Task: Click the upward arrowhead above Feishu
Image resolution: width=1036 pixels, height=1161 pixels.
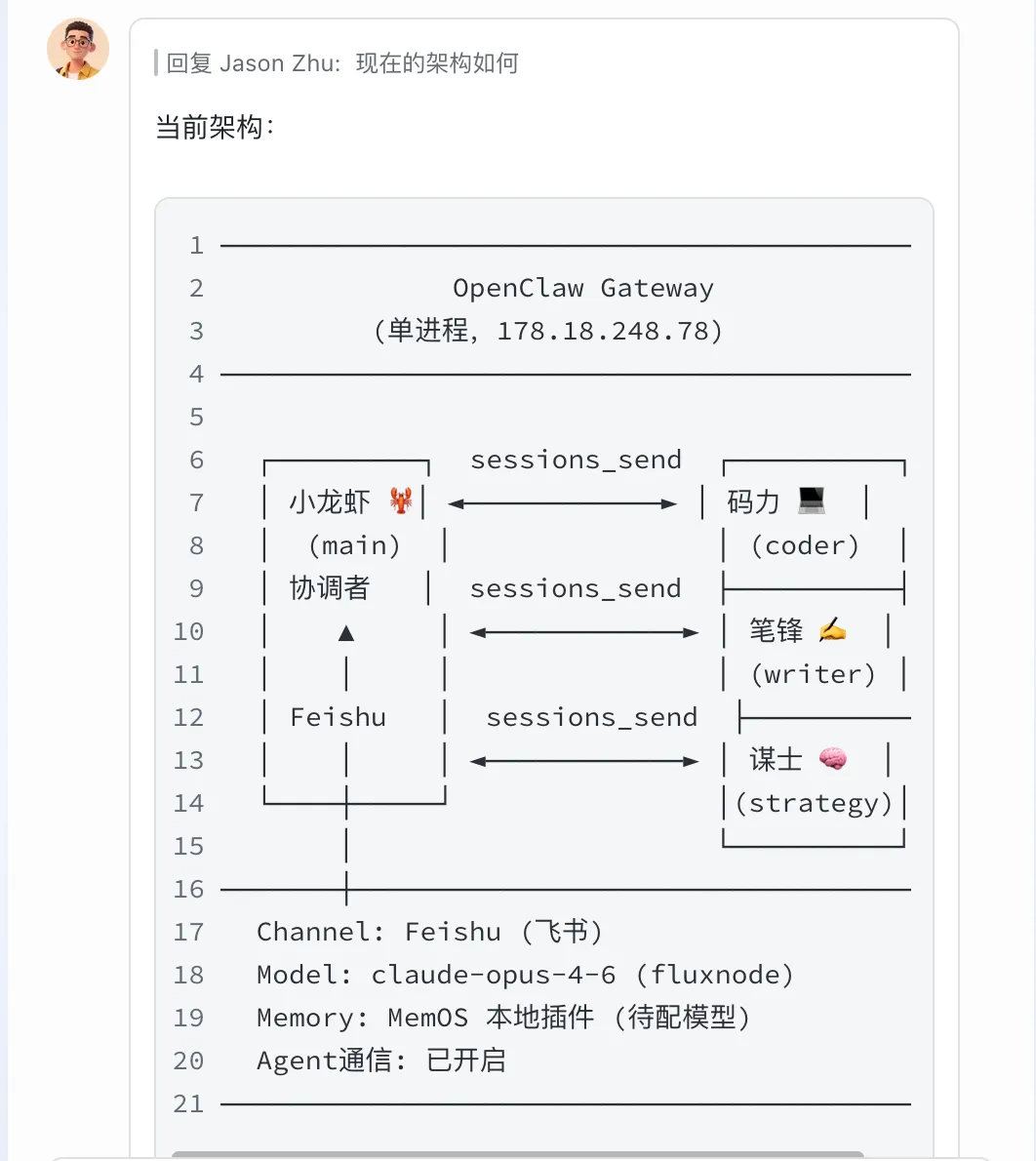Action: (345, 633)
